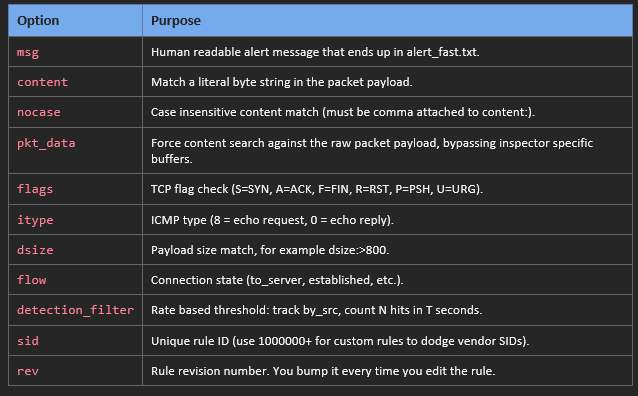The width and height of the screenshot is (638, 396).
Task: Click the 'Unique rule ID' description
Action: click(340, 341)
